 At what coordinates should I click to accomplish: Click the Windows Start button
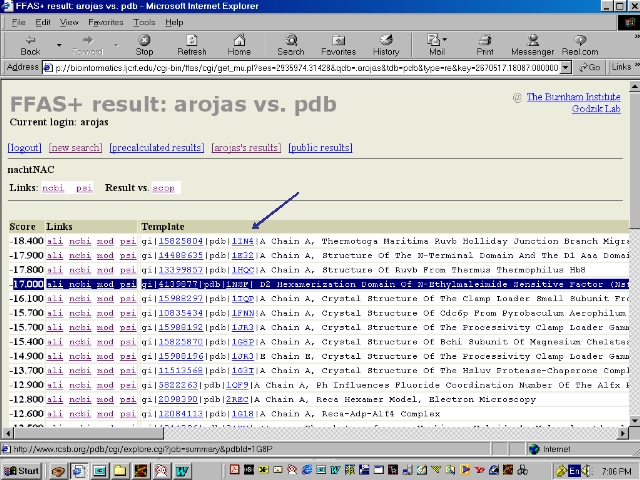point(21,470)
